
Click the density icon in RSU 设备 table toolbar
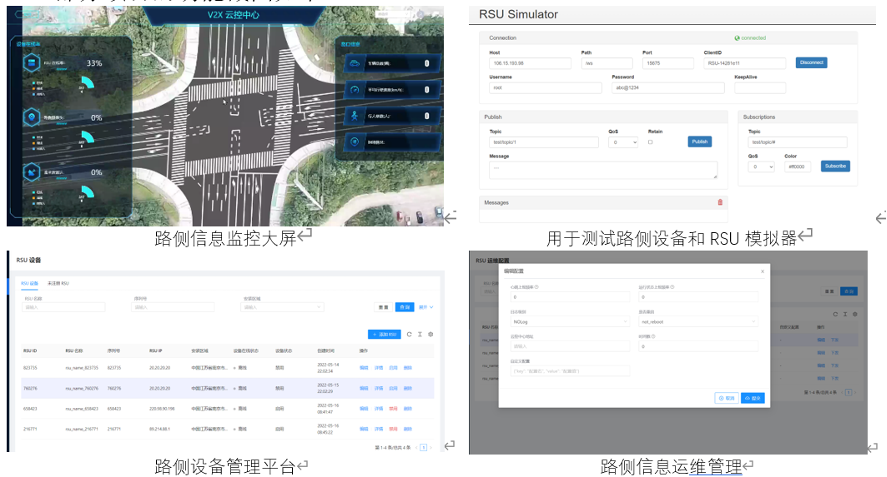coord(420,334)
